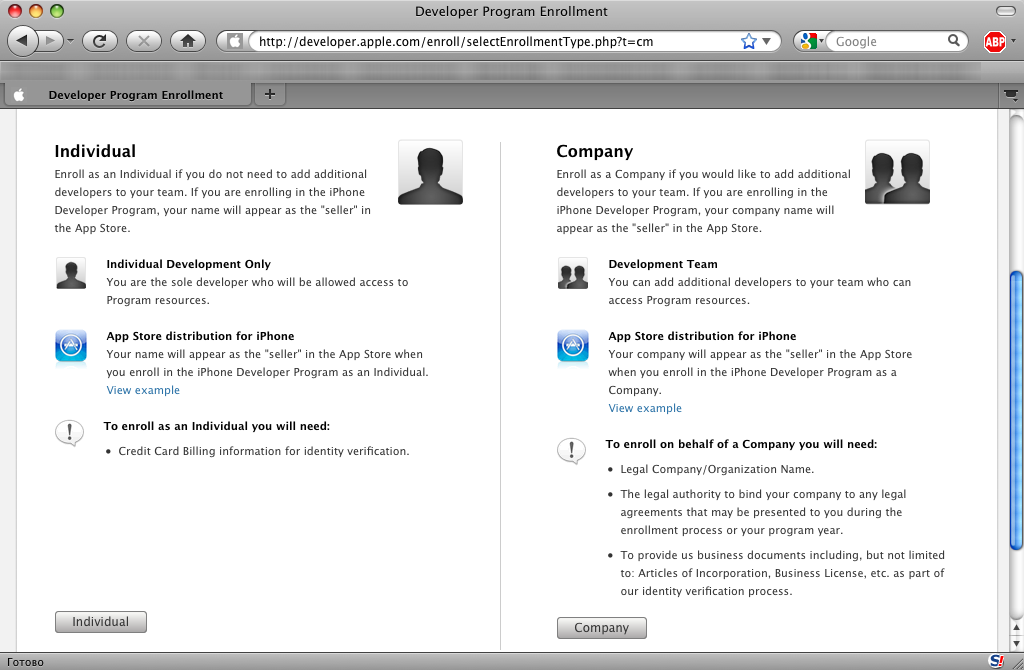This screenshot has height=670, width=1024.
Task: Click the browser Forward arrow button
Action: (x=51, y=41)
